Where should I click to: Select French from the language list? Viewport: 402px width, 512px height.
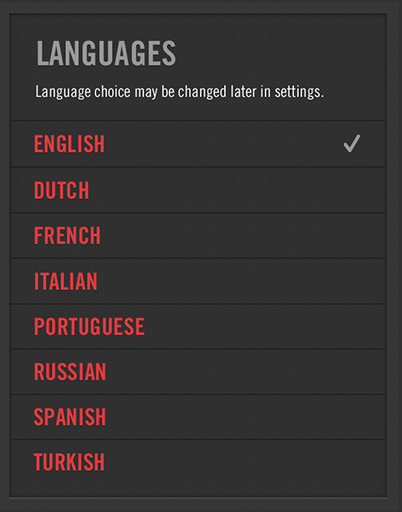[198, 236]
